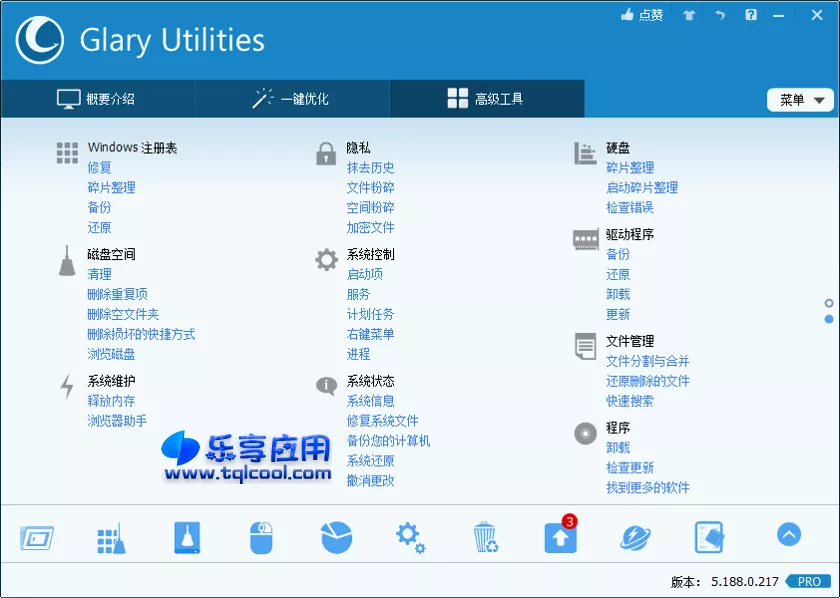Open the 菜单 dropdown
Screen dimensions: 840x598
click(x=799, y=100)
